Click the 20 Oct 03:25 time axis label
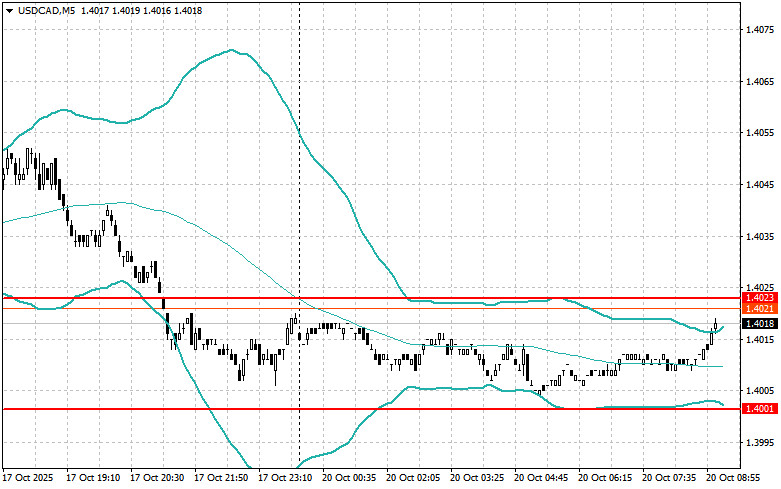Image resolution: width=781 pixels, height=489 pixels. coord(477,478)
